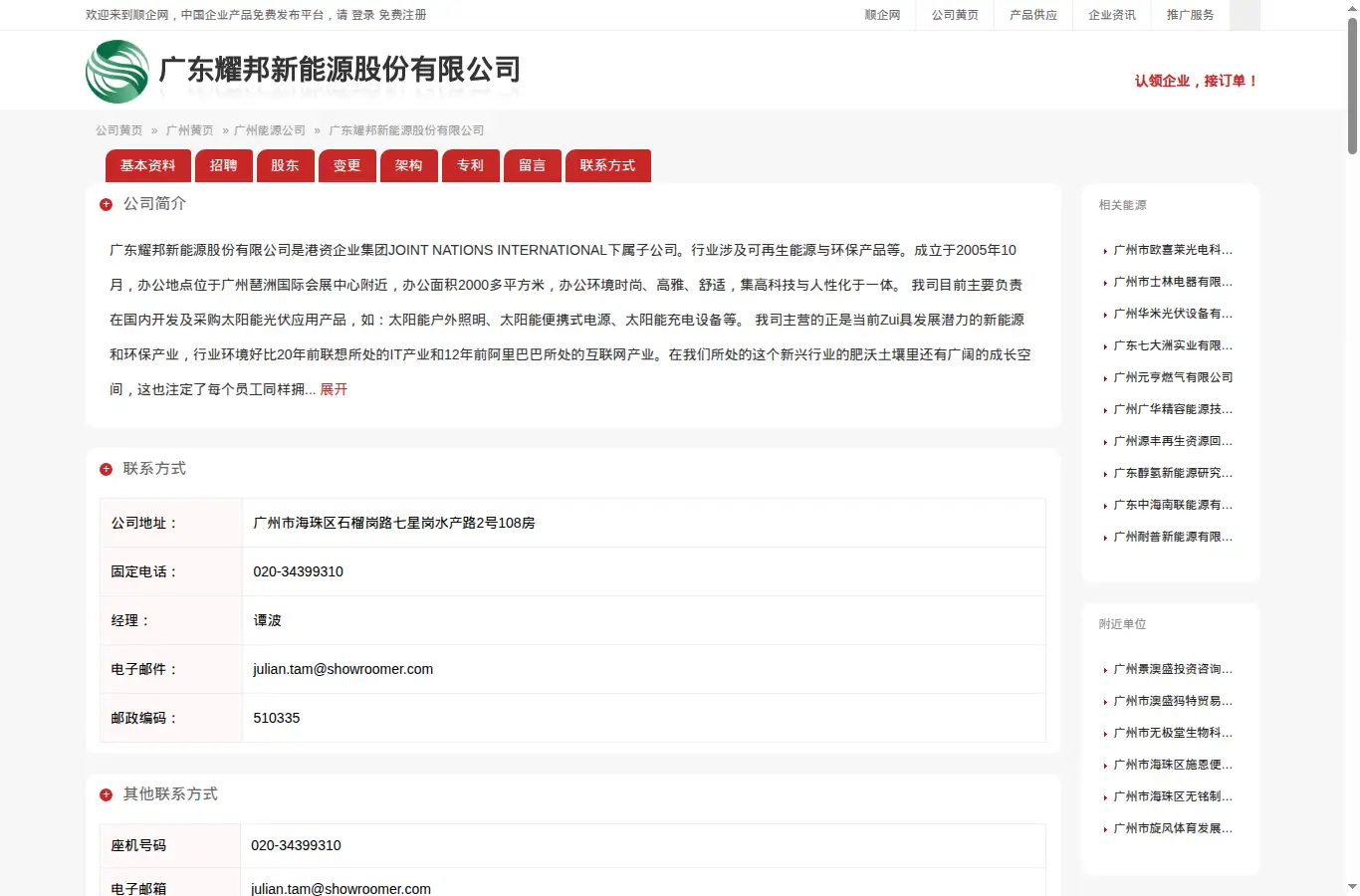Image resolution: width=1360 pixels, height=896 pixels.
Task: Open nearby unit 广州市海珠区无铭制…
Action: tap(1173, 796)
